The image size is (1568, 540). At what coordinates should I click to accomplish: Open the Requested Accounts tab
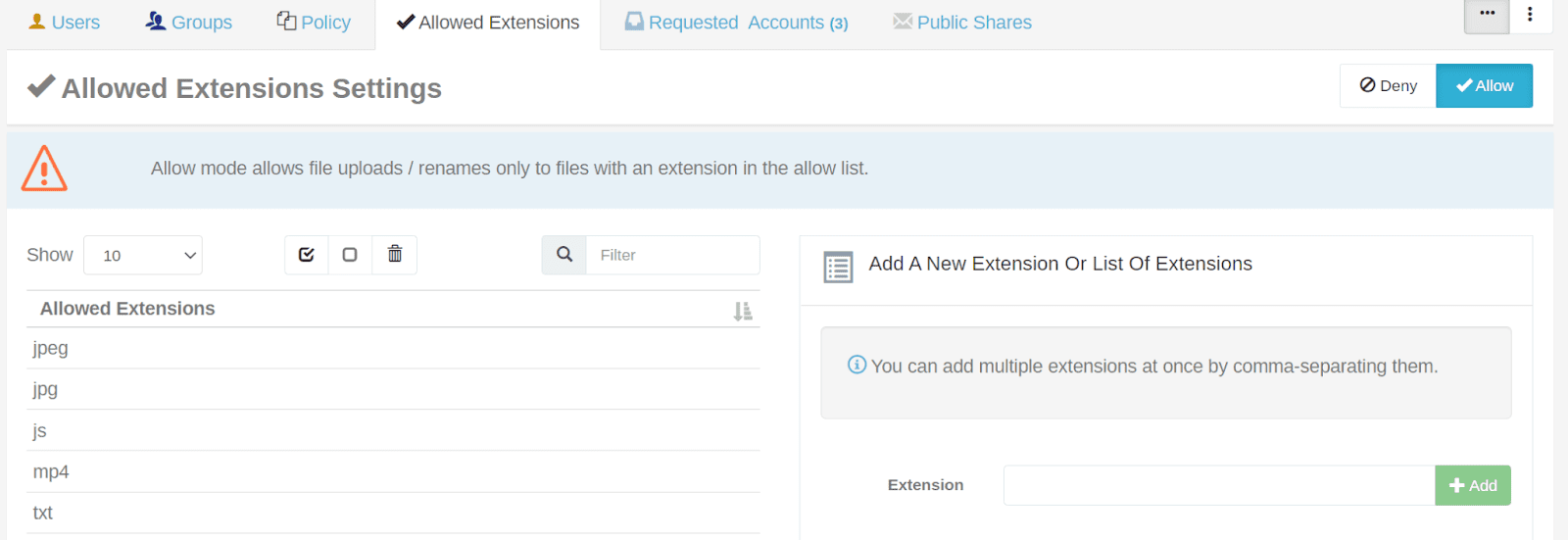[x=737, y=23]
